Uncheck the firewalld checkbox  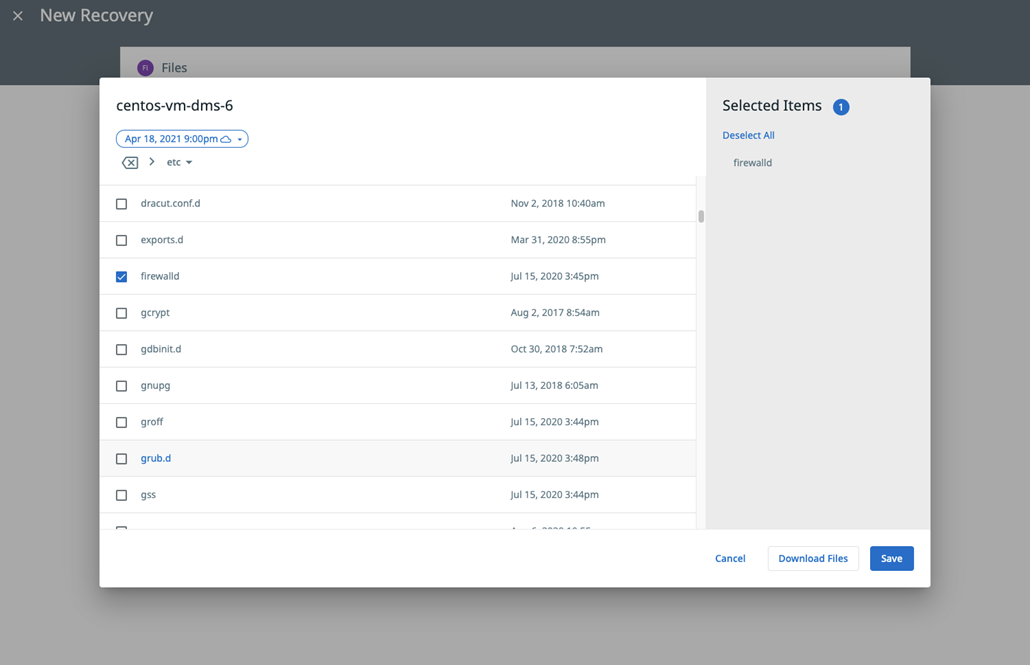tap(122, 277)
